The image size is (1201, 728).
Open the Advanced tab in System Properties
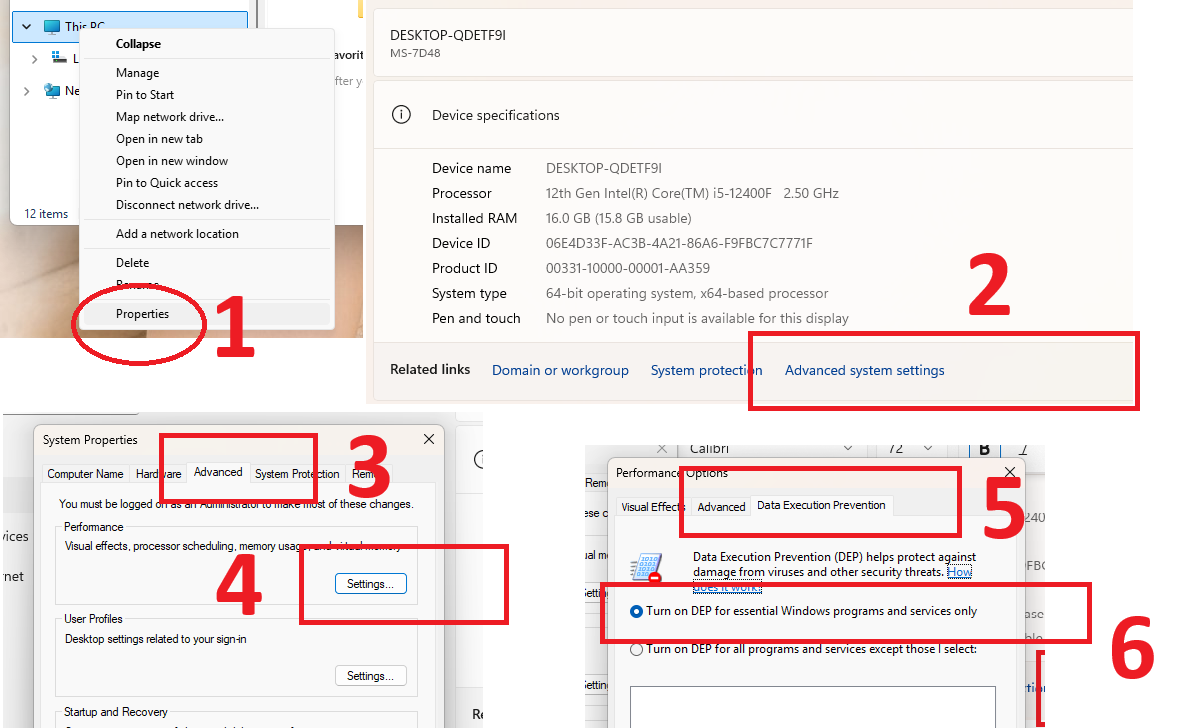tap(218, 473)
